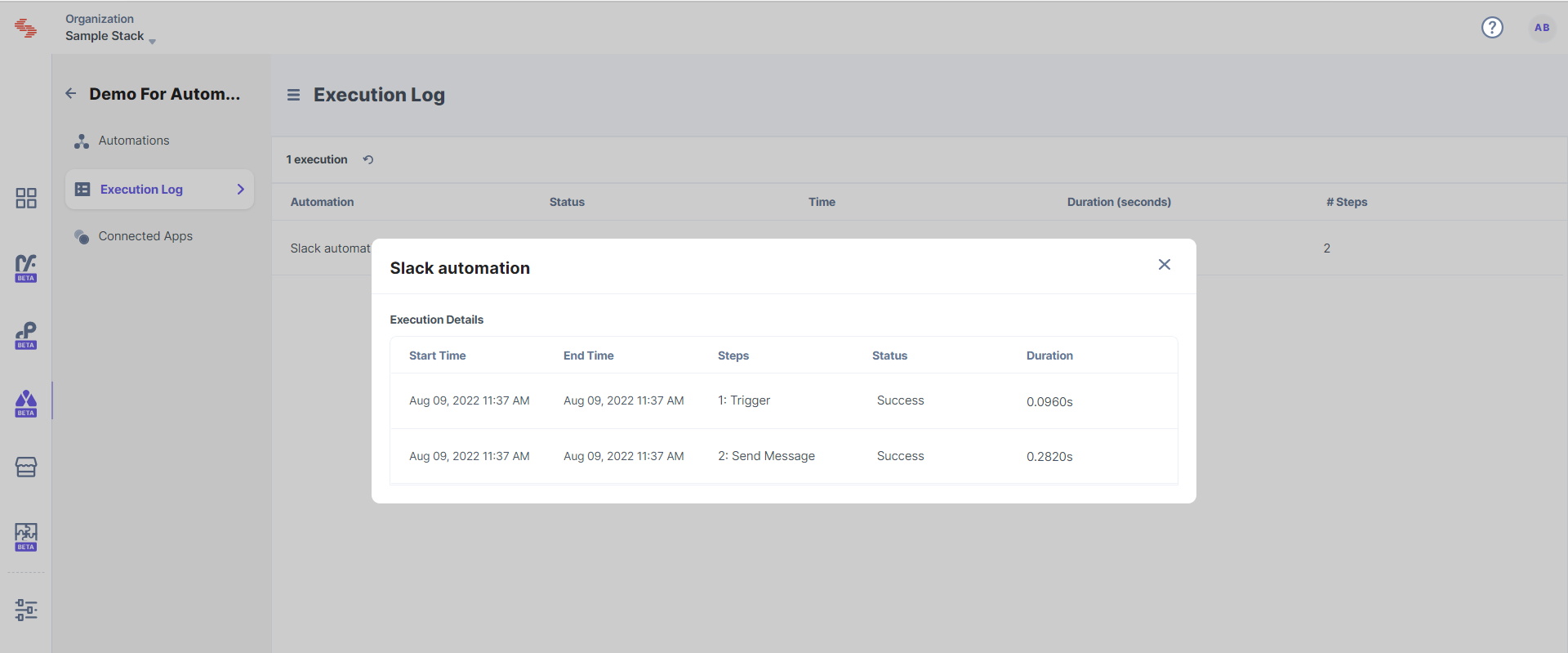
Task: Close the Slack automation dialog
Action: click(x=1165, y=264)
